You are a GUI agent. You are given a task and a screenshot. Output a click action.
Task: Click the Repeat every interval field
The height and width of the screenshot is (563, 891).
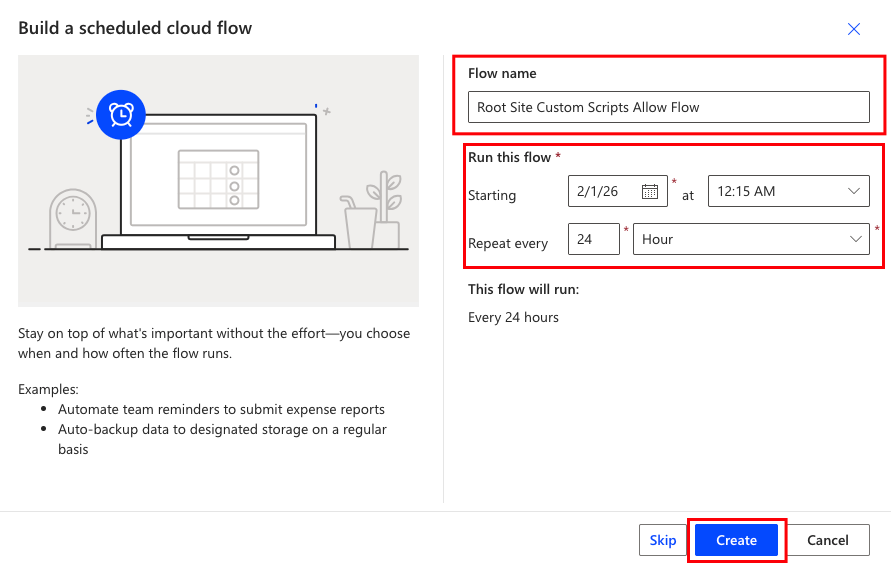594,239
